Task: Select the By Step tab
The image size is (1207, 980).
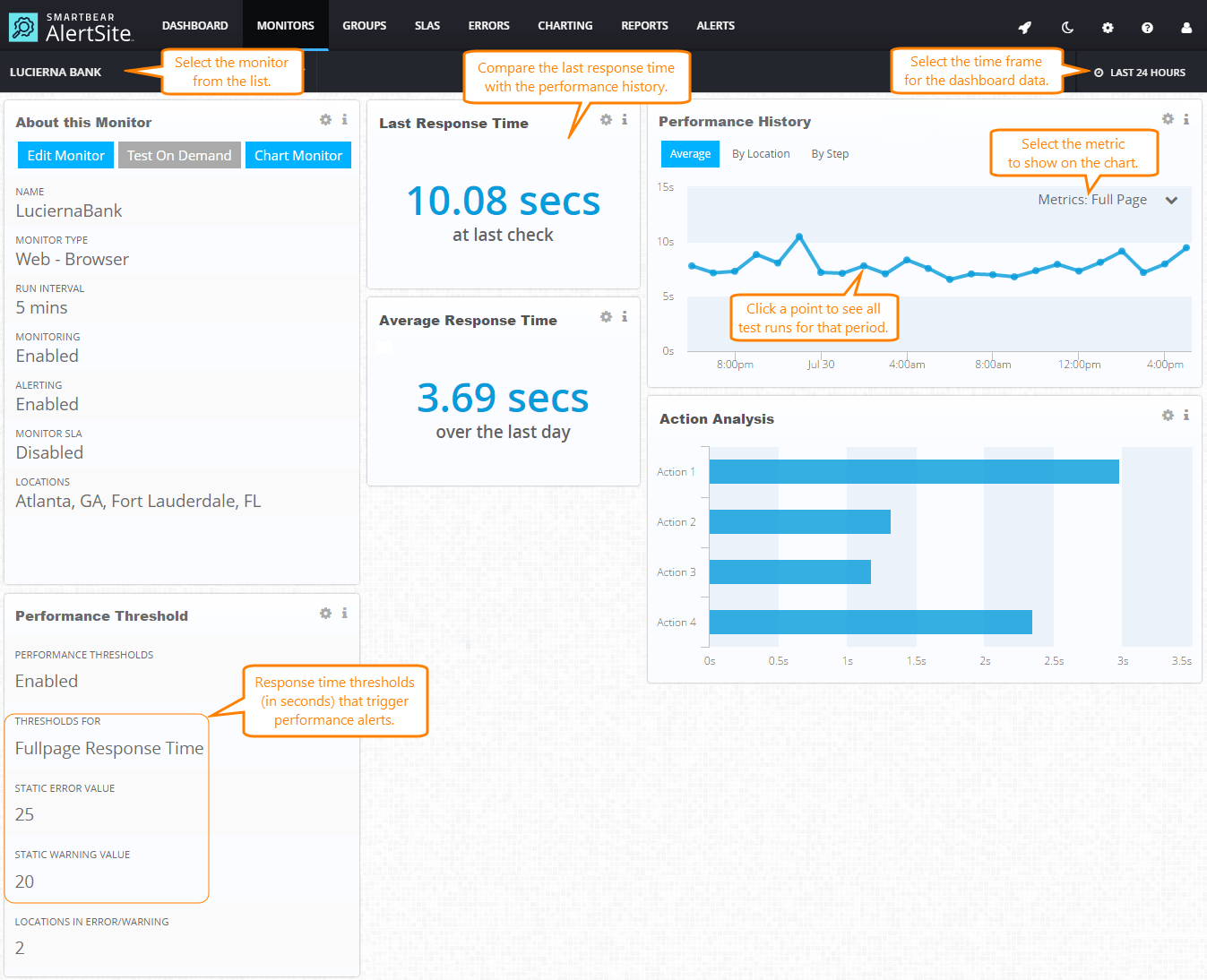Action: coord(829,153)
